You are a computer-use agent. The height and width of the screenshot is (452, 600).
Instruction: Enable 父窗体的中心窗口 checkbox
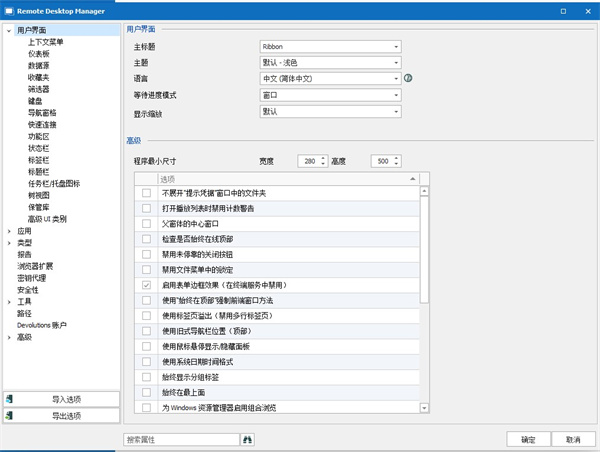coord(146,224)
